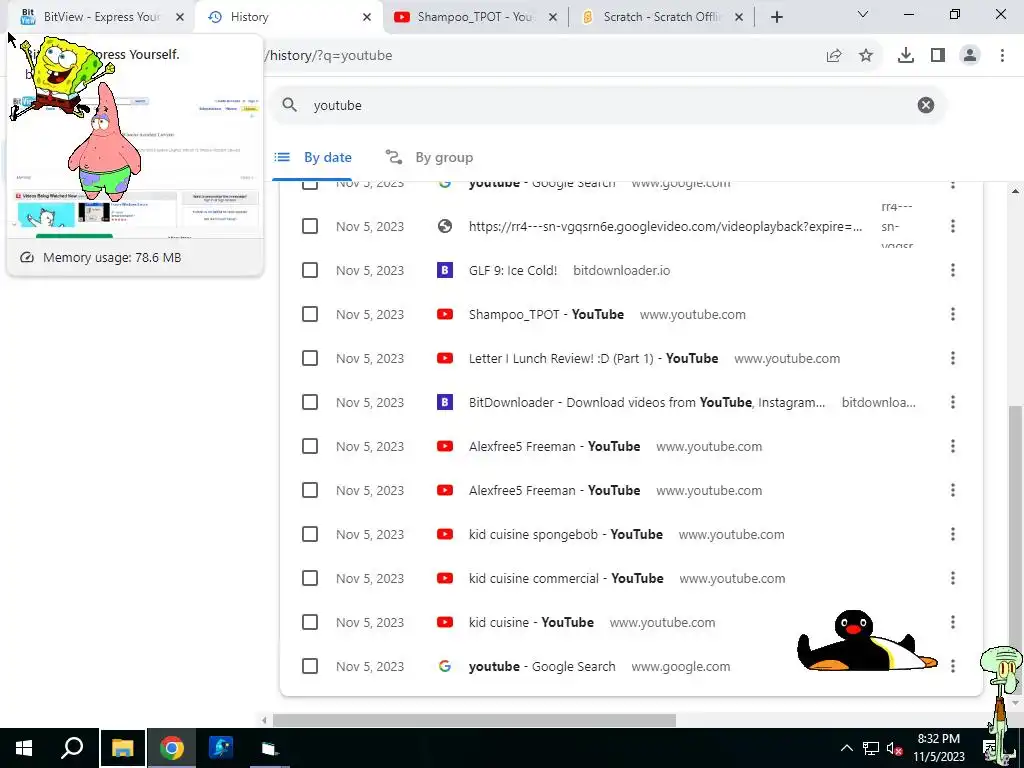The height and width of the screenshot is (768, 1024).
Task: Open more actions for GLF 9: Ice Cold!
Action: [953, 270]
